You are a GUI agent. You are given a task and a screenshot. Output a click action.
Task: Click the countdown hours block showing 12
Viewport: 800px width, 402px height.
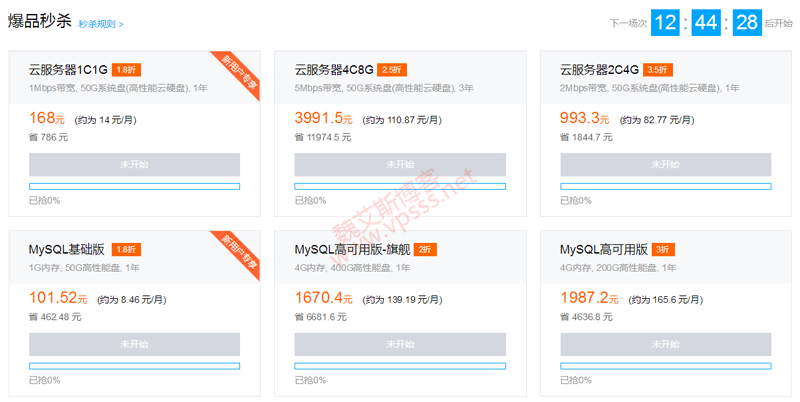pos(665,23)
